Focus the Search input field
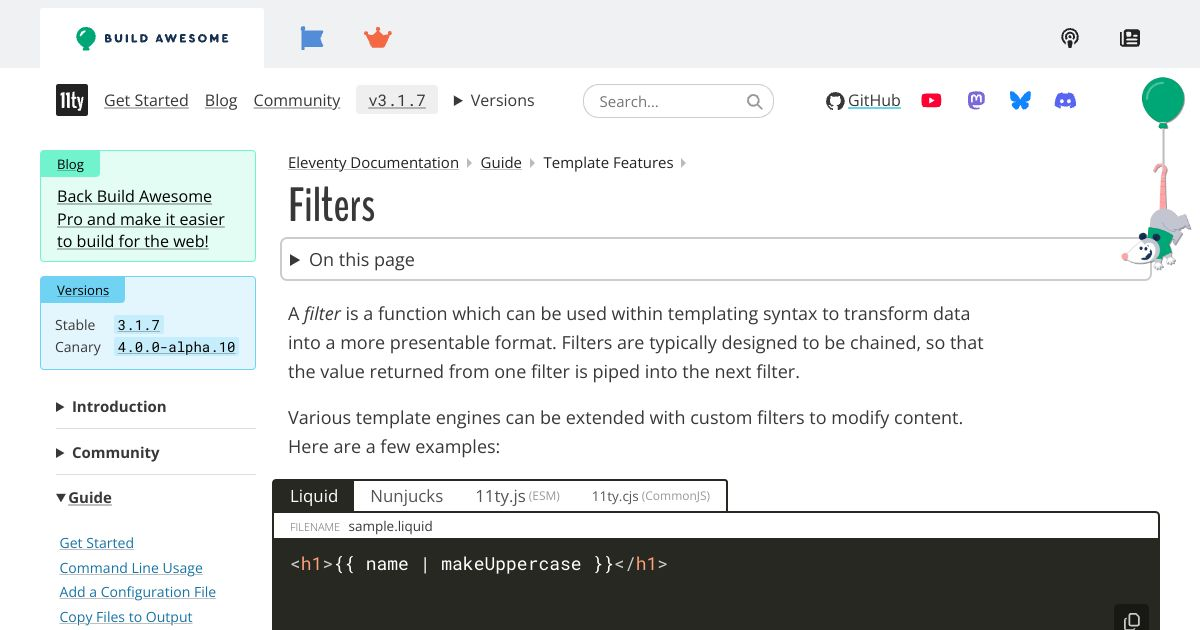 (678, 101)
